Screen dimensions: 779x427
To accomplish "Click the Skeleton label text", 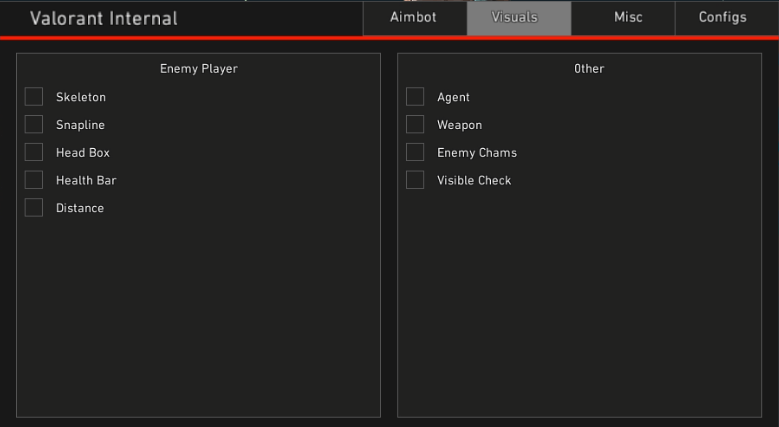I will pos(80,97).
